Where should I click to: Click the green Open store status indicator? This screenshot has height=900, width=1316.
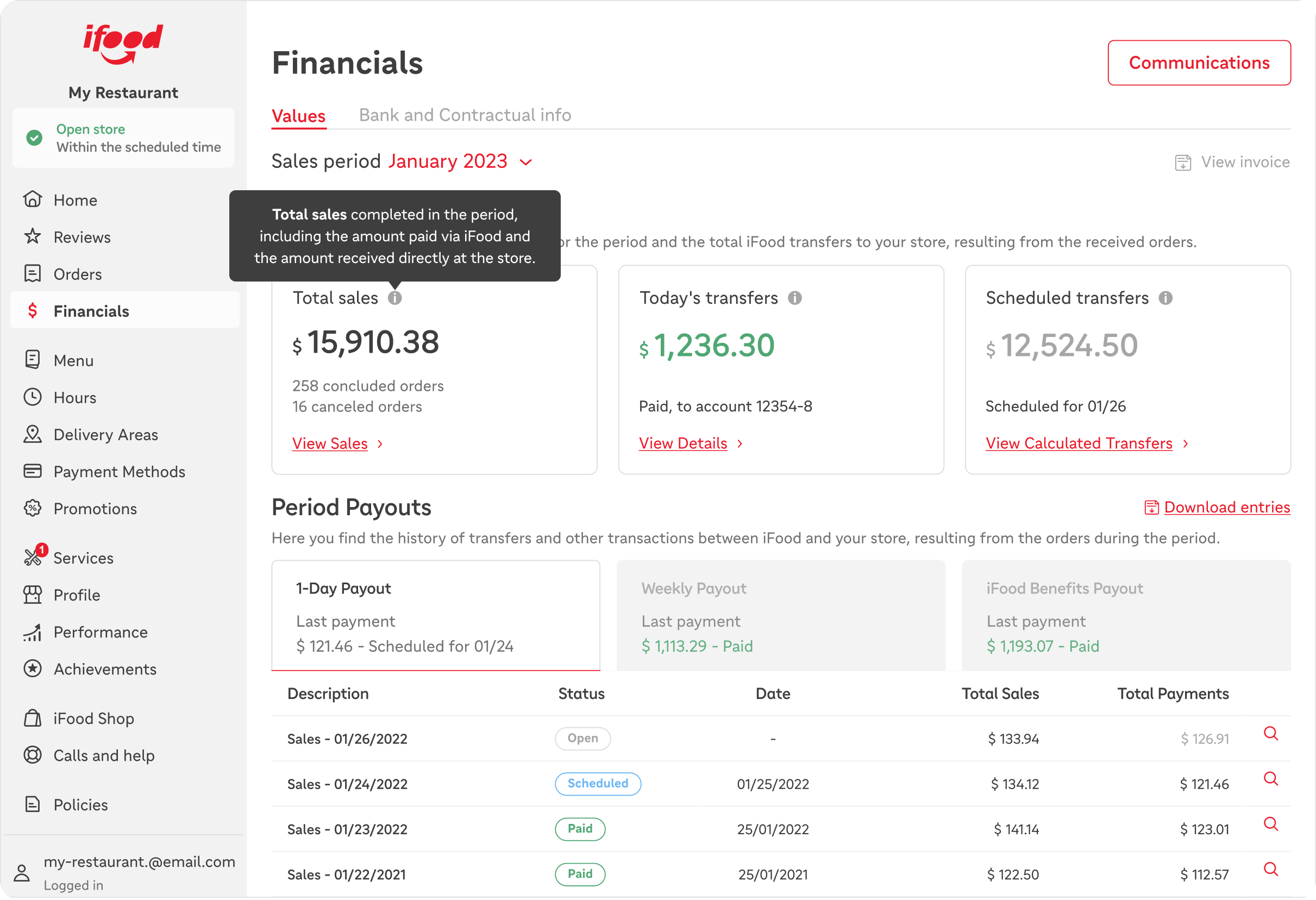tap(35, 137)
